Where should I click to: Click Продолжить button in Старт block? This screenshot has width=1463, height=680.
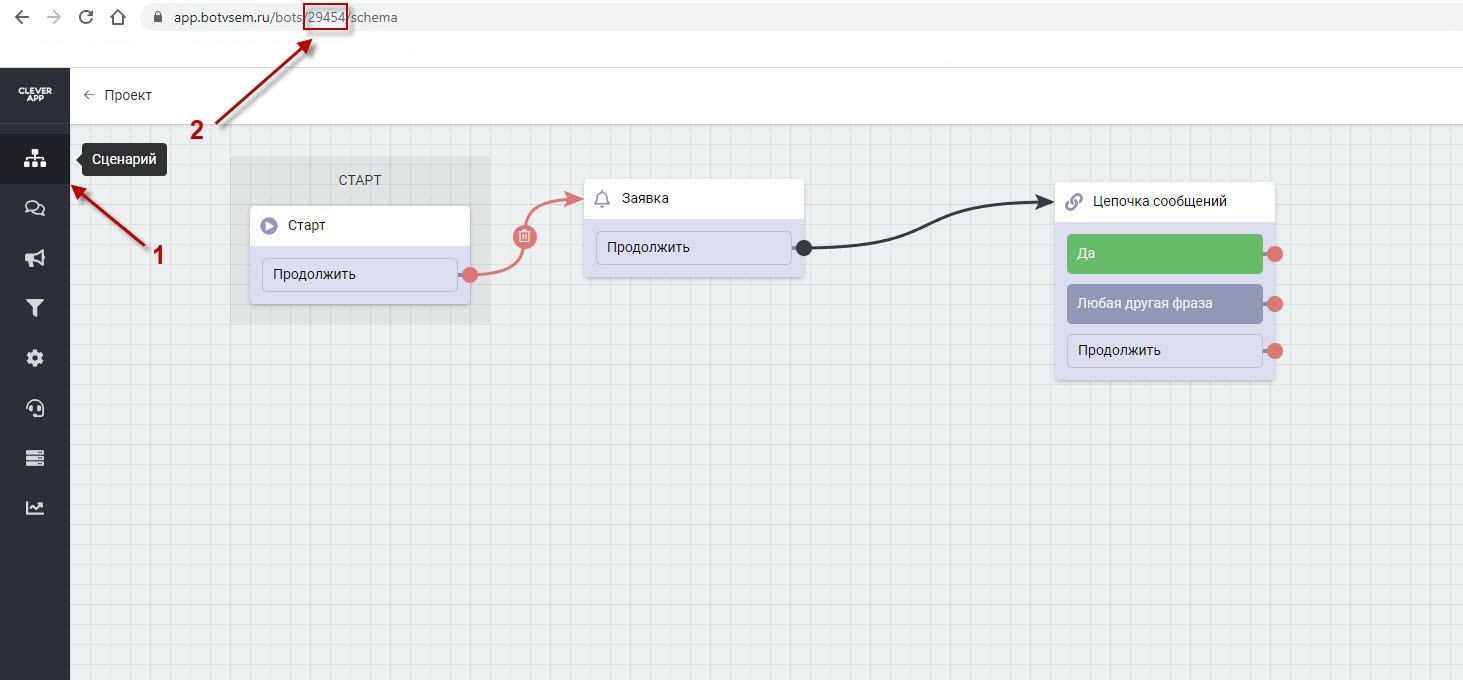tap(359, 275)
